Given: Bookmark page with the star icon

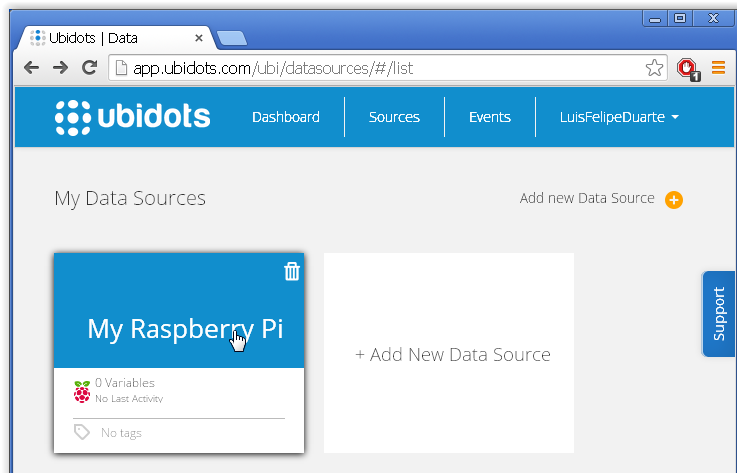Looking at the screenshot, I should pyautogui.click(x=654, y=68).
